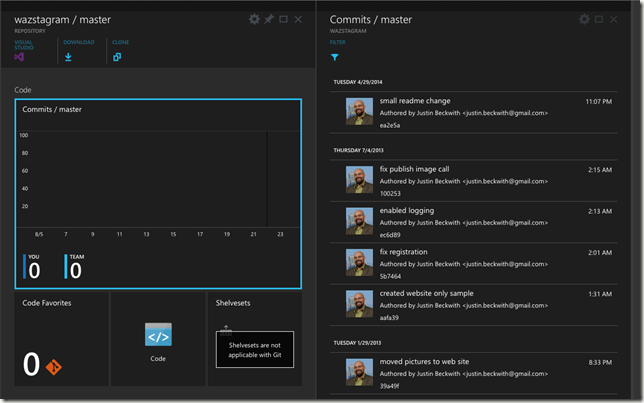The width and height of the screenshot is (644, 403).
Task: Click the 'Commits / master' blade title on right
Action: coord(370,20)
